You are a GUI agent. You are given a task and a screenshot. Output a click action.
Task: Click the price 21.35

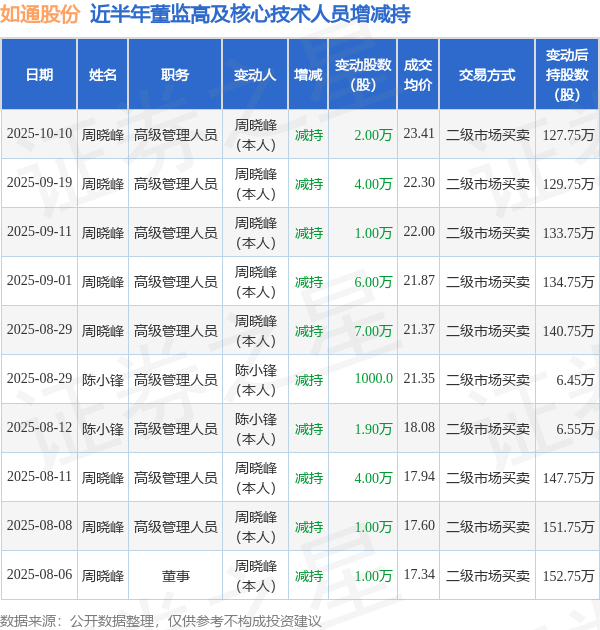(x=419, y=378)
